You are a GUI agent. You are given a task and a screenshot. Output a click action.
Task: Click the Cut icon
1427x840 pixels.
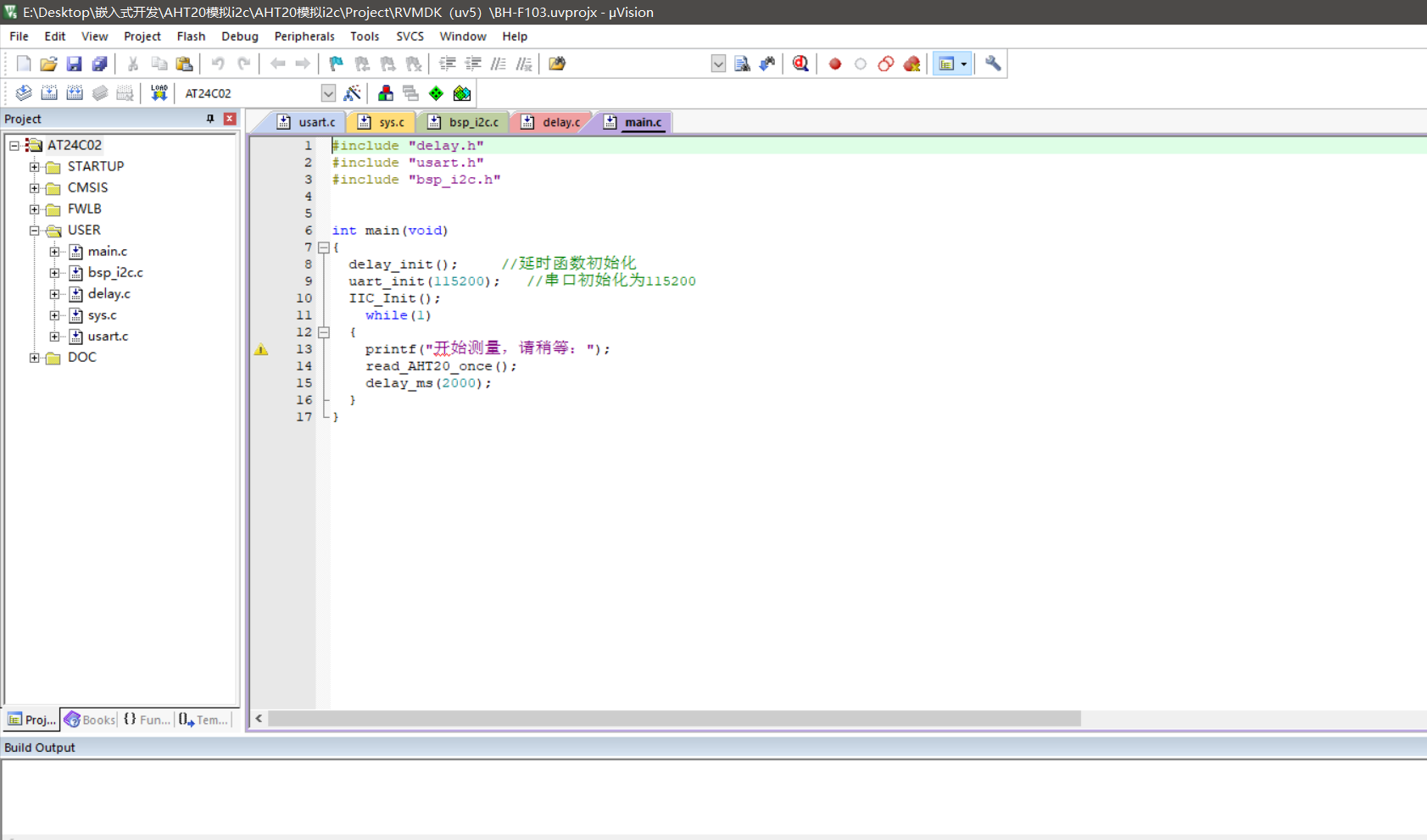(x=133, y=64)
